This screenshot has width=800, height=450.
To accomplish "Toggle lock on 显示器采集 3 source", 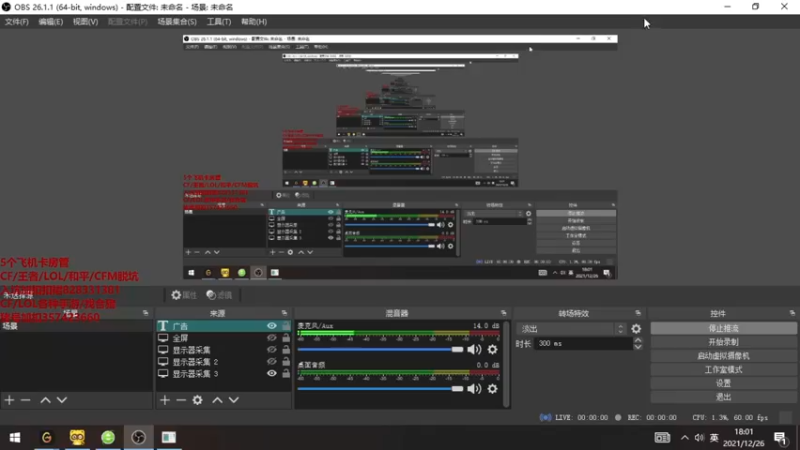I will point(286,373).
